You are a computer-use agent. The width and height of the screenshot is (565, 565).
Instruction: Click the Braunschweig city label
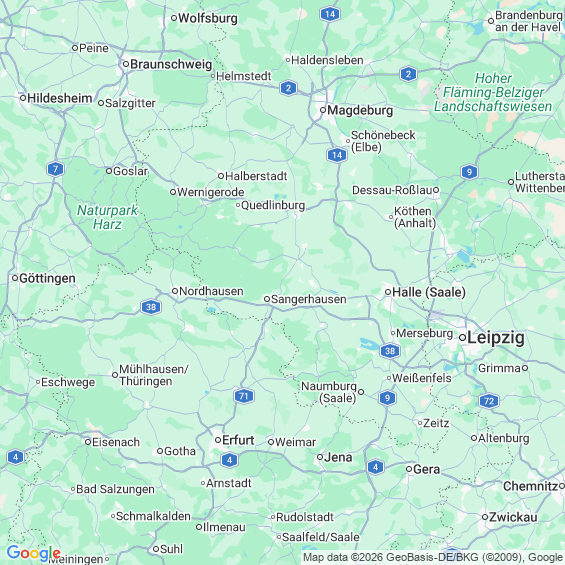point(171,64)
